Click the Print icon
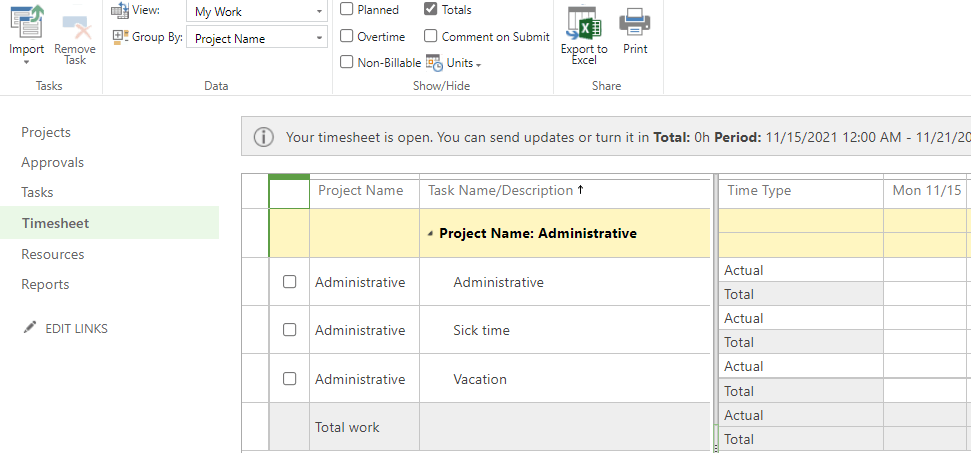This screenshot has width=971, height=453. tap(635, 23)
